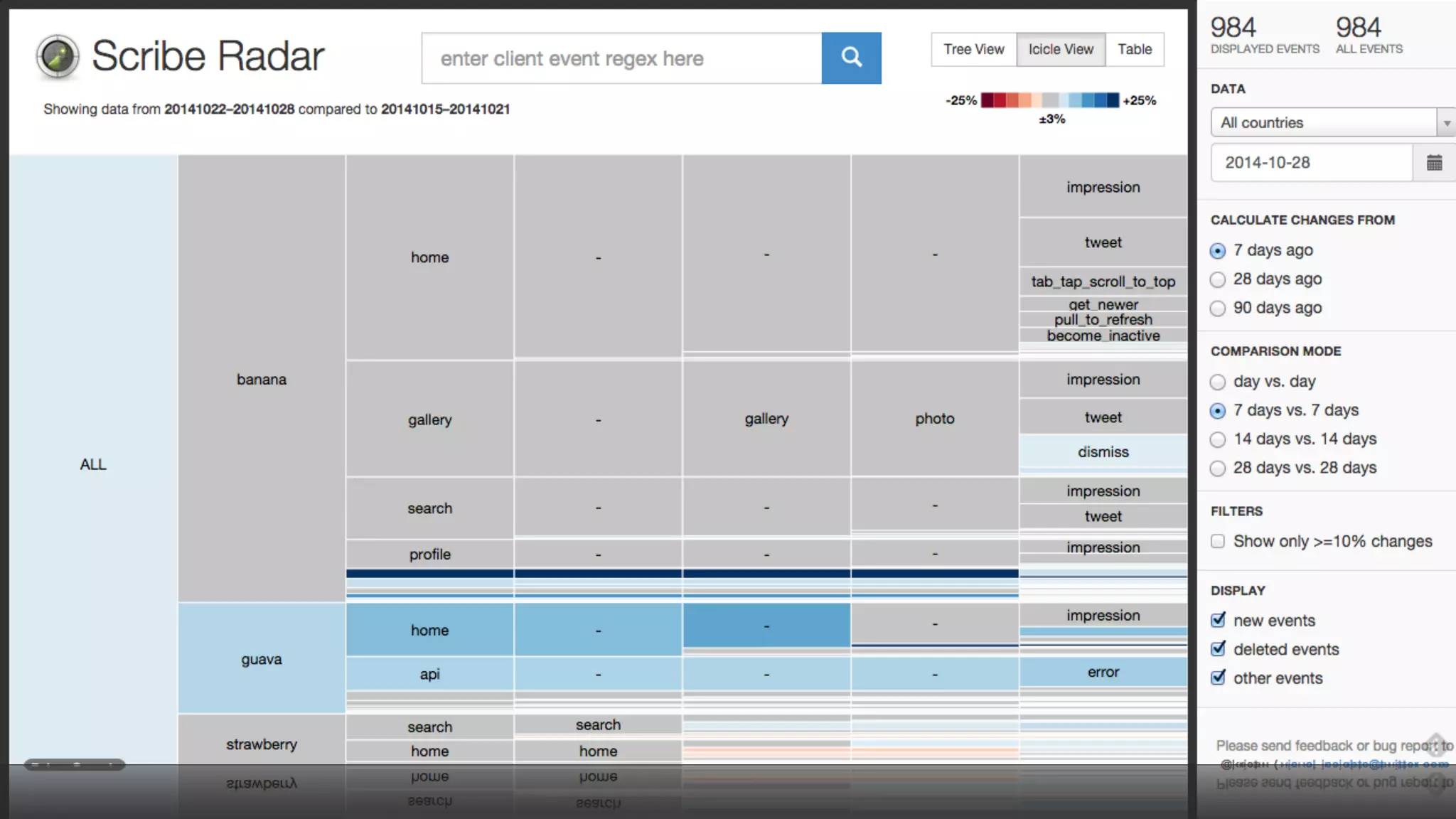Select the banana client block
This screenshot has height=819, width=1456.
click(x=262, y=379)
